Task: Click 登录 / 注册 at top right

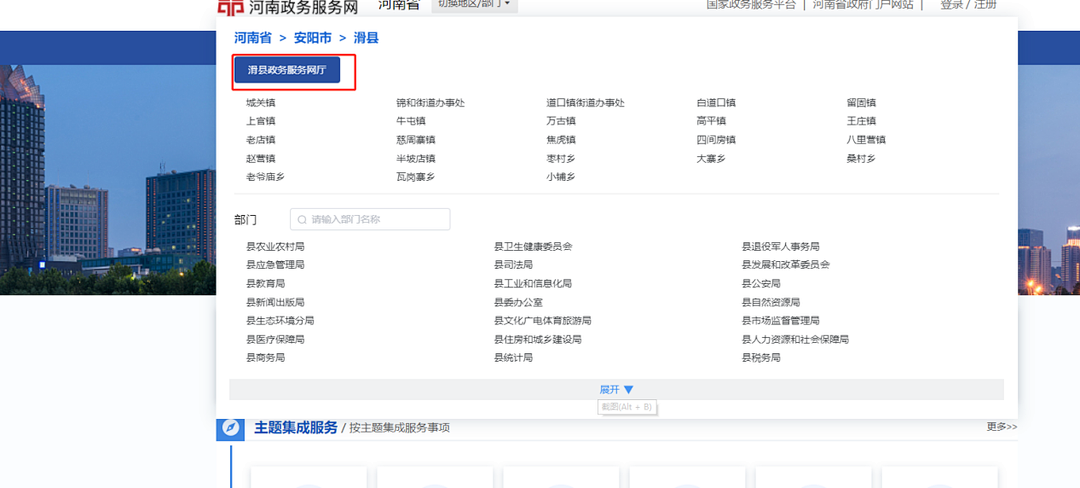Action: click(x=968, y=5)
